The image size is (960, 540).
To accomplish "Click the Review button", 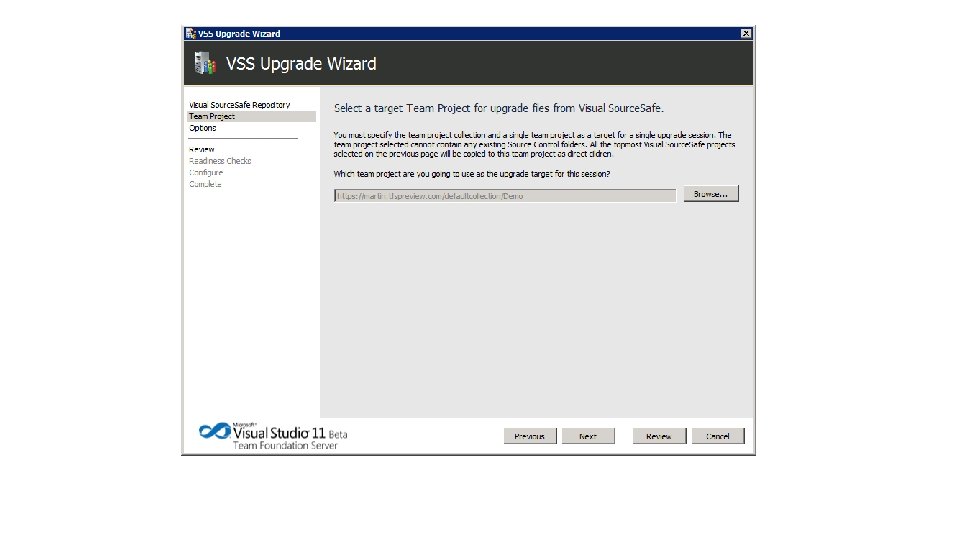I will (x=659, y=436).
